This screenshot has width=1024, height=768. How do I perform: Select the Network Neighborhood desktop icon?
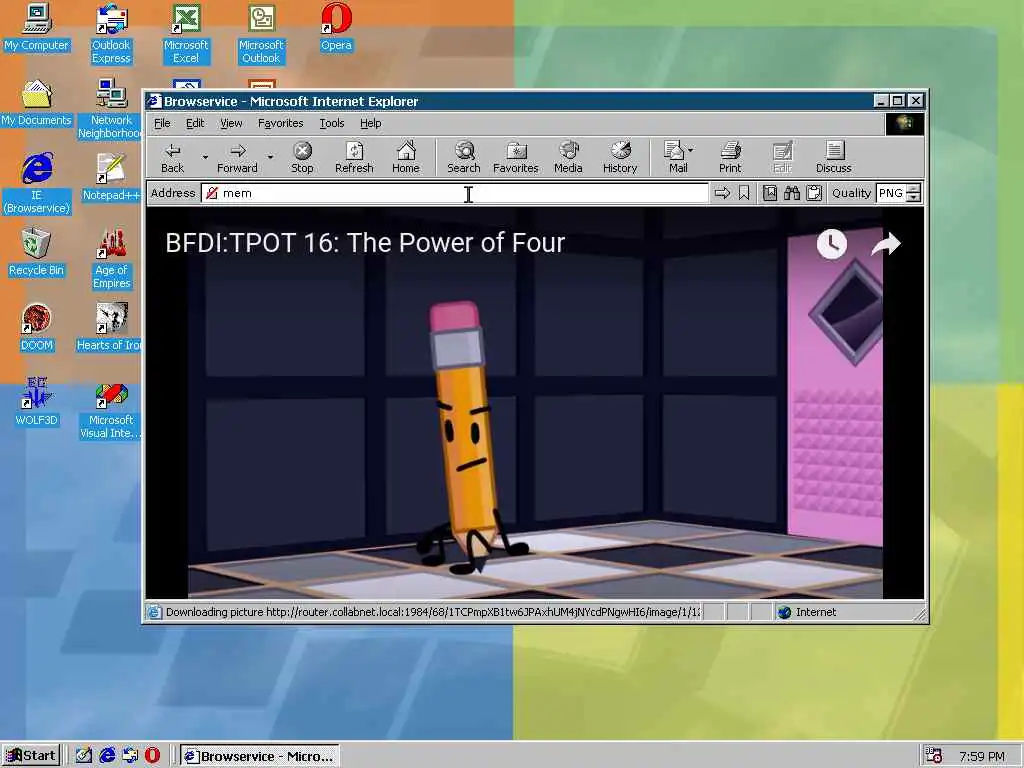coord(111,109)
